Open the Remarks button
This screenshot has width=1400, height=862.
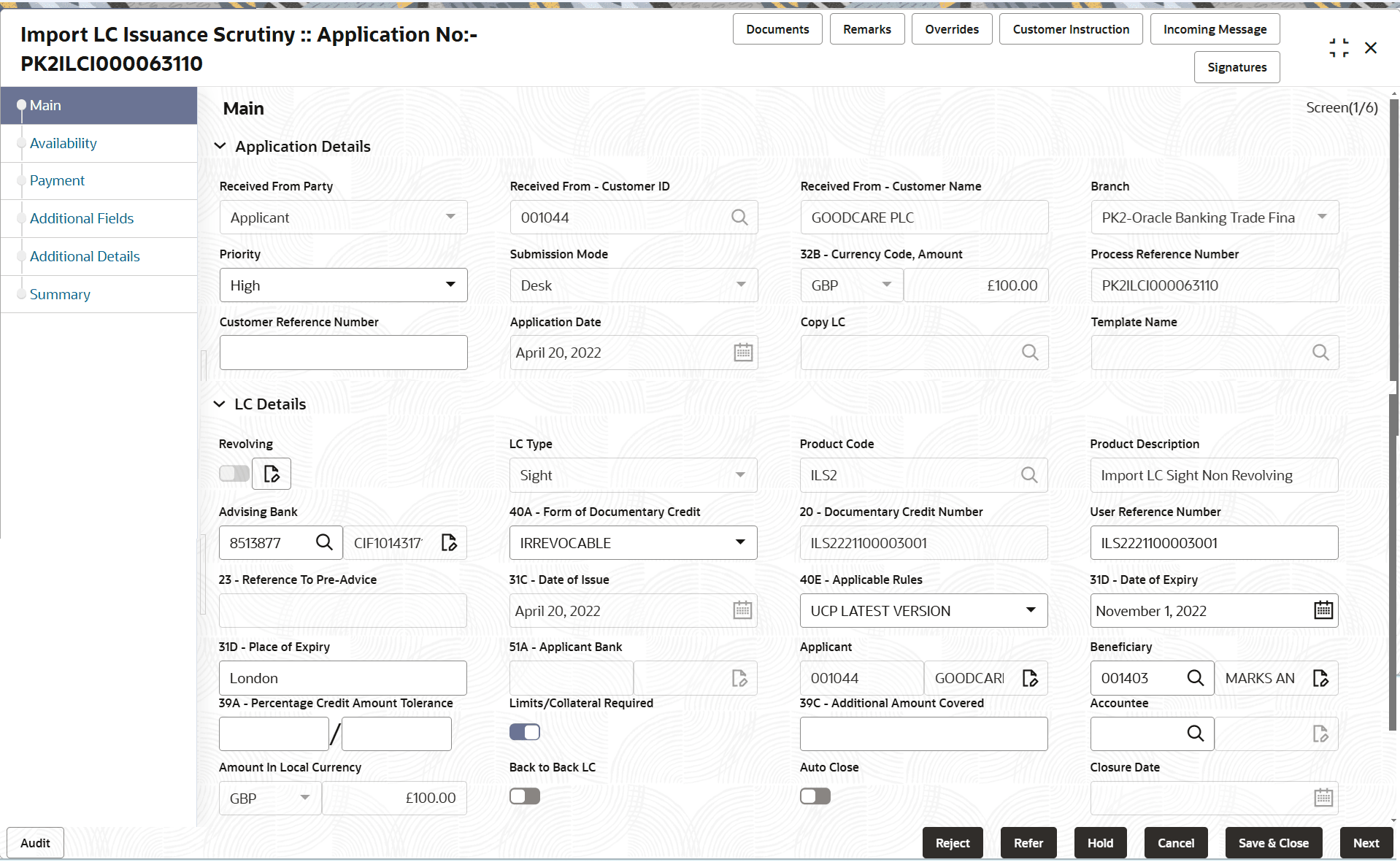click(866, 29)
